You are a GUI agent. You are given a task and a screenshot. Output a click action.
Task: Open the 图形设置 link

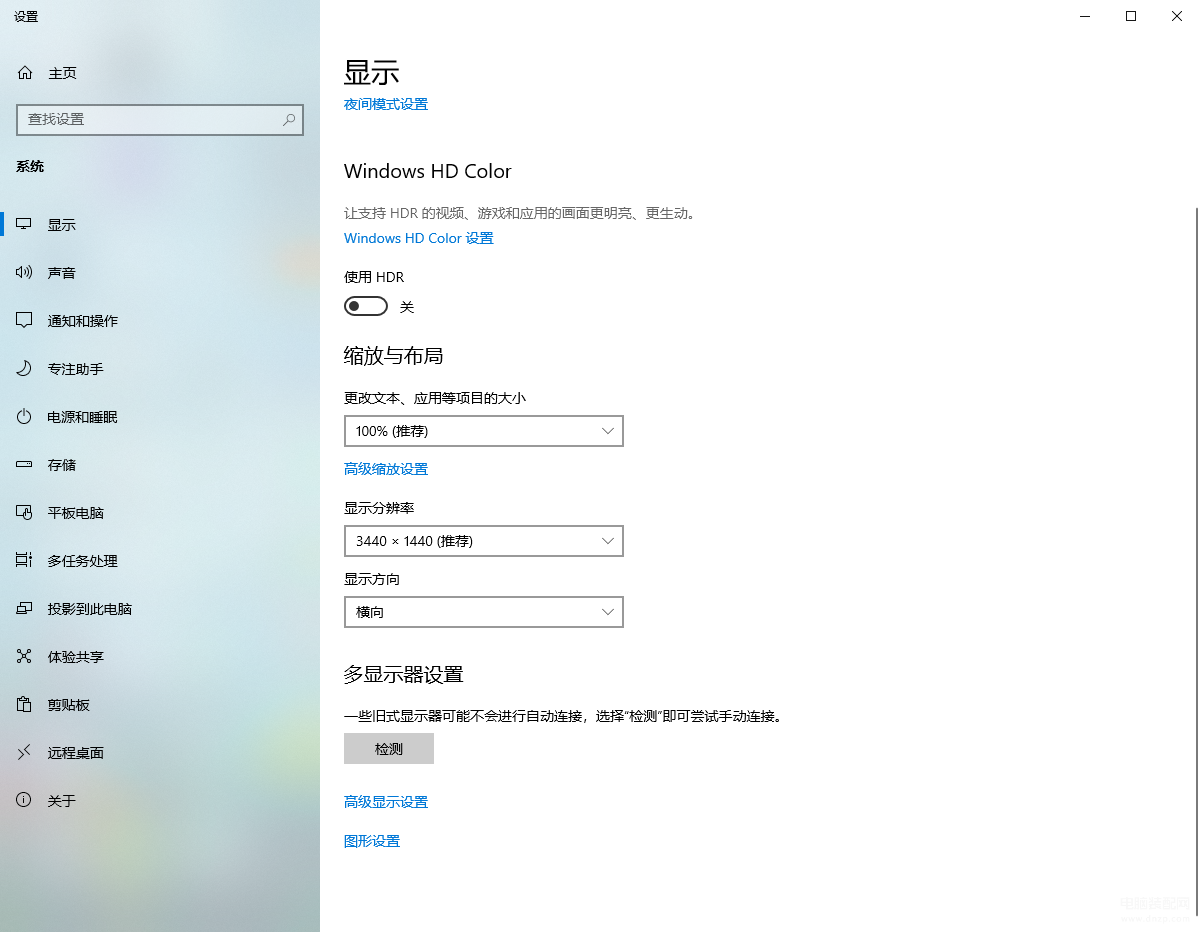tap(372, 841)
